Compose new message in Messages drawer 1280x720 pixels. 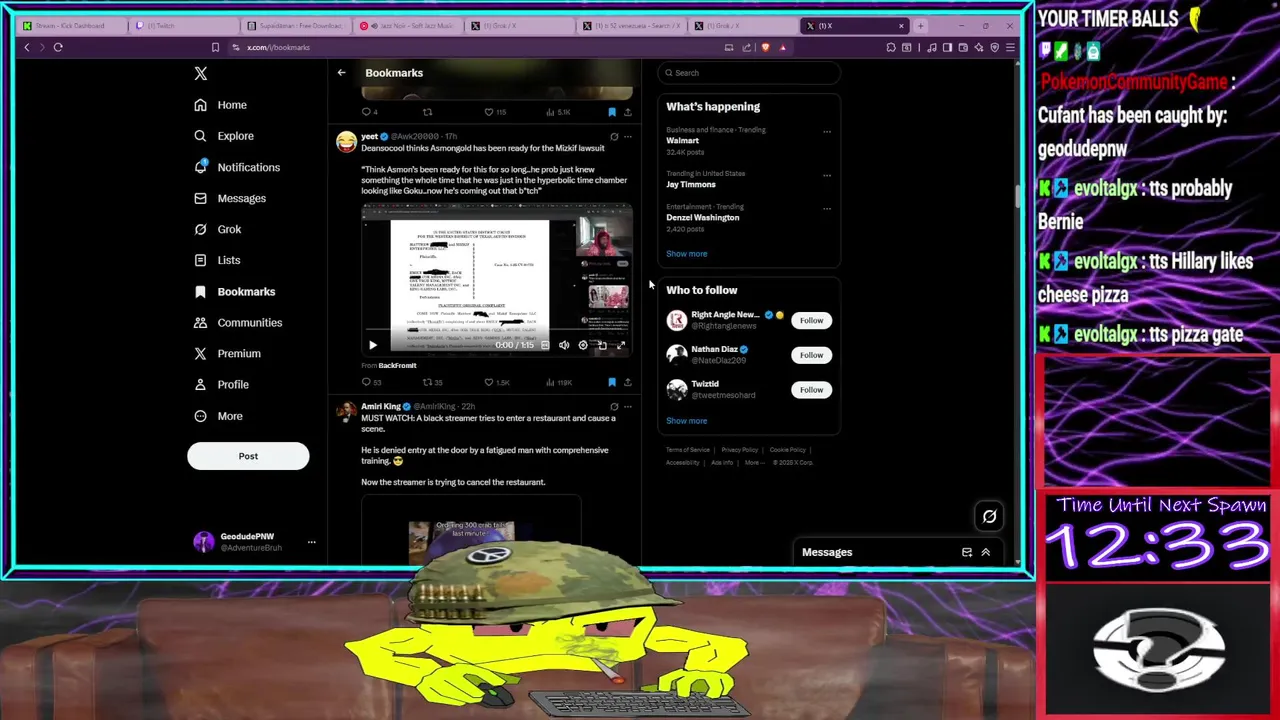click(967, 552)
